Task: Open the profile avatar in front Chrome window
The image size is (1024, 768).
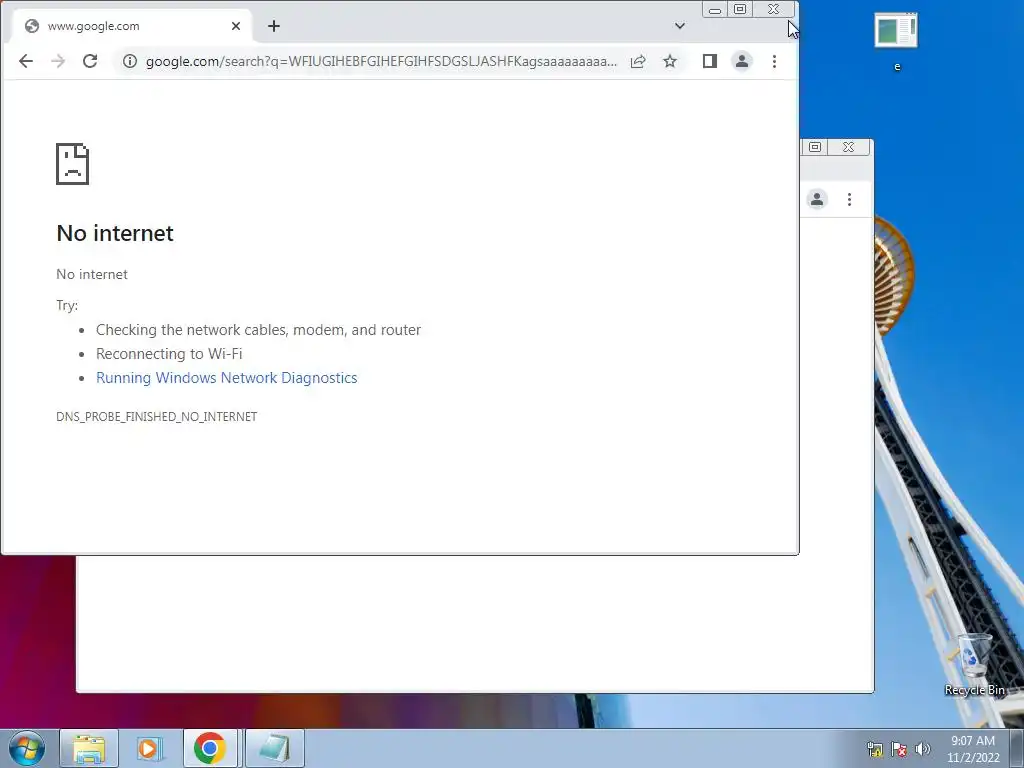Action: [742, 61]
